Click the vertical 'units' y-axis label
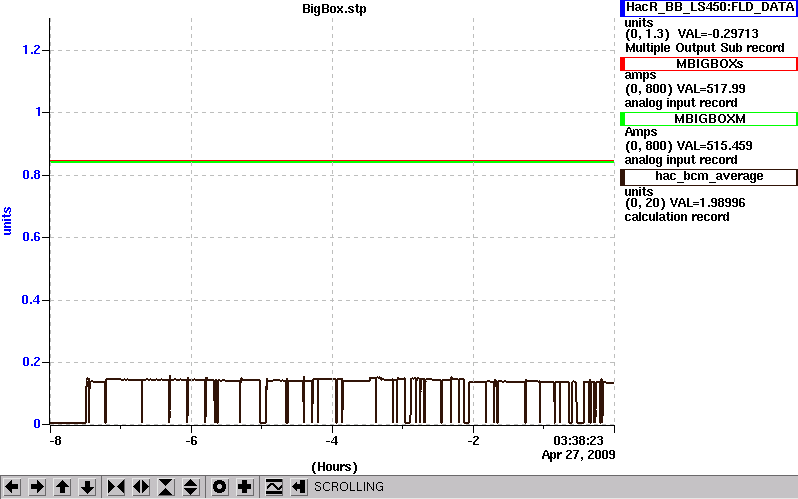Viewport: 798px width, 499px height. coord(7,221)
